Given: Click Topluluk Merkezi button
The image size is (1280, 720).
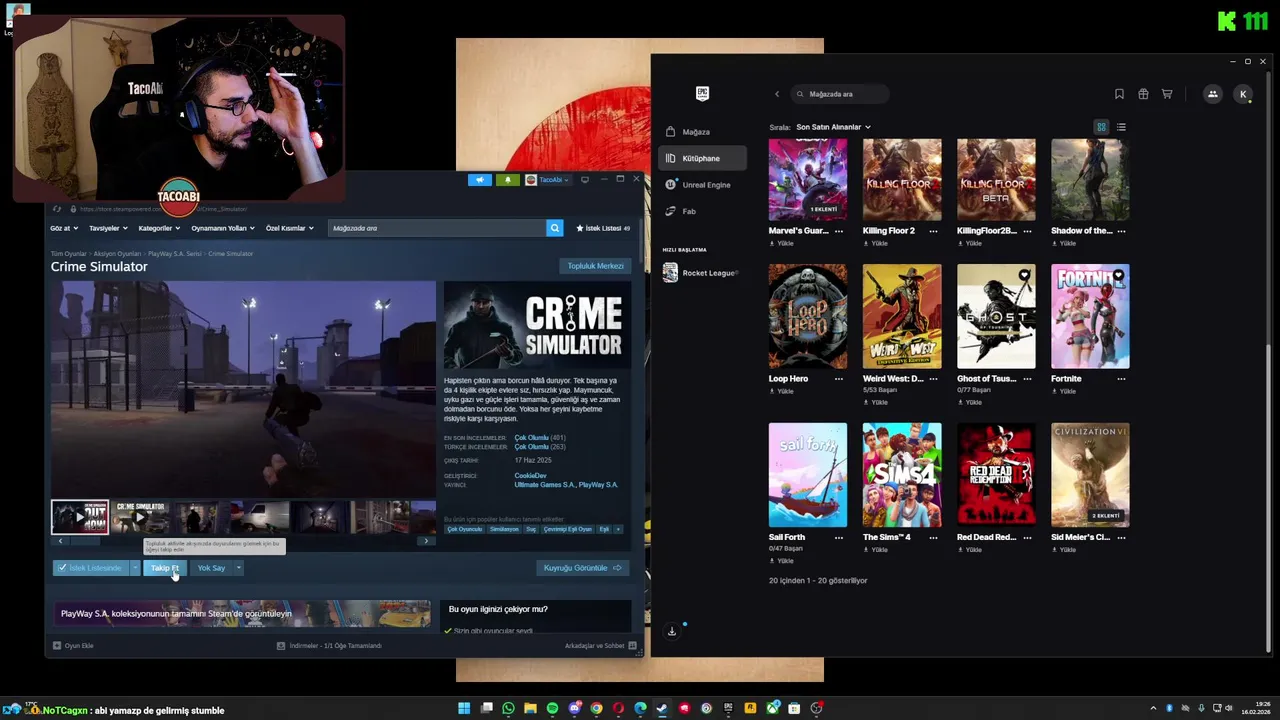Looking at the screenshot, I should tap(595, 266).
